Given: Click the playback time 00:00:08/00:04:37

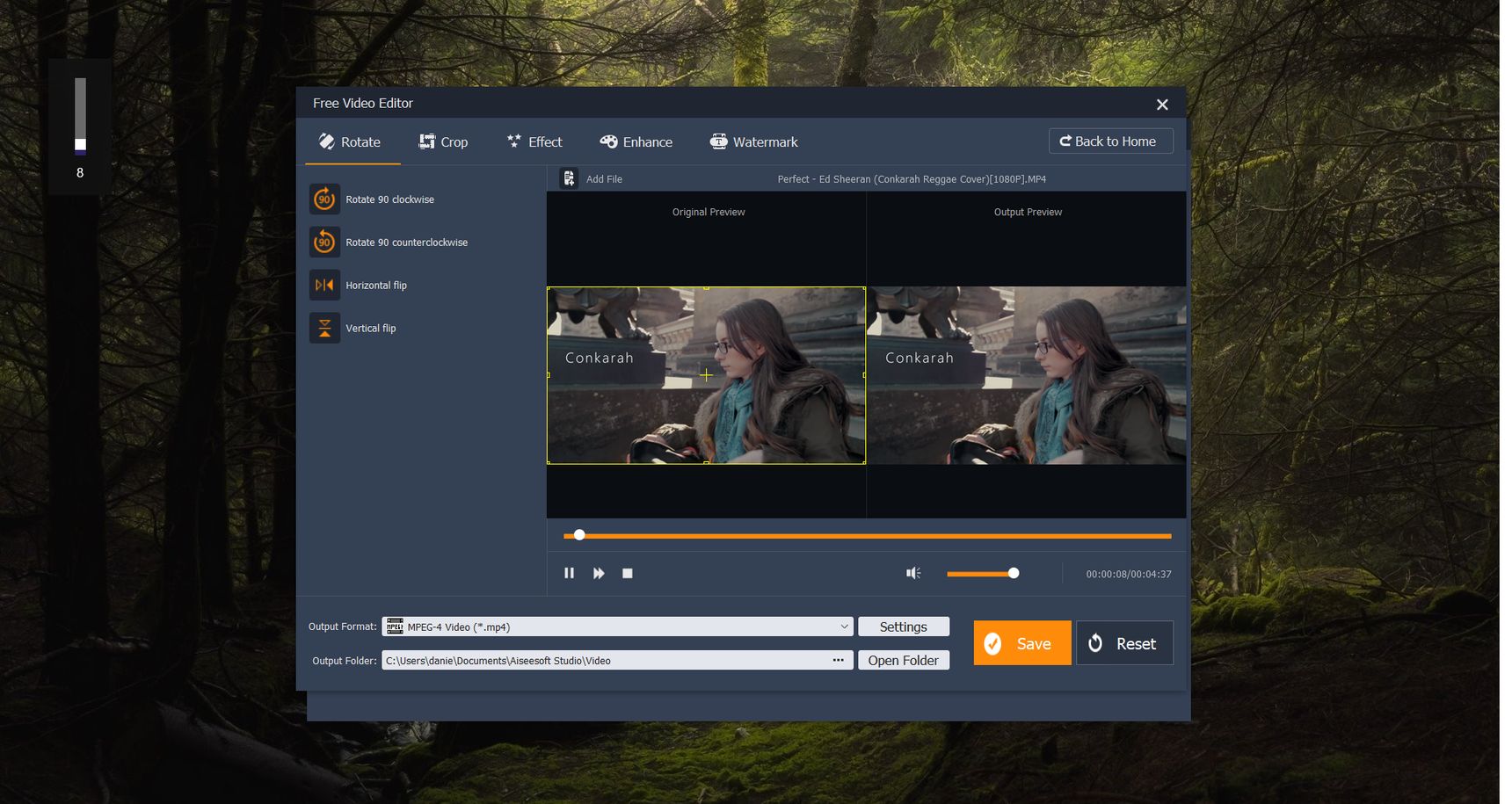Looking at the screenshot, I should point(1129,574).
